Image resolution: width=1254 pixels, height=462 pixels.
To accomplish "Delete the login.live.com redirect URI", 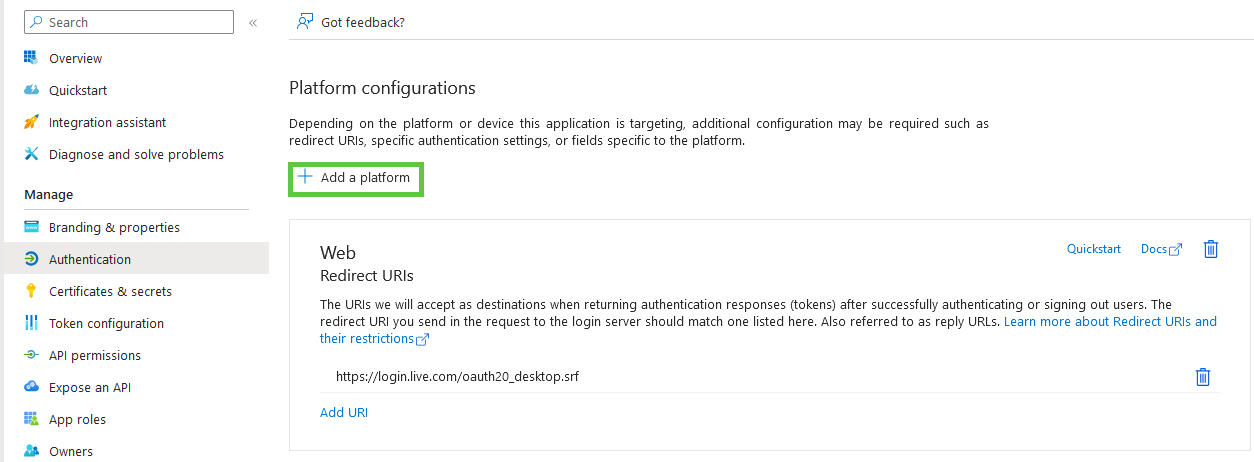I will [x=1203, y=377].
